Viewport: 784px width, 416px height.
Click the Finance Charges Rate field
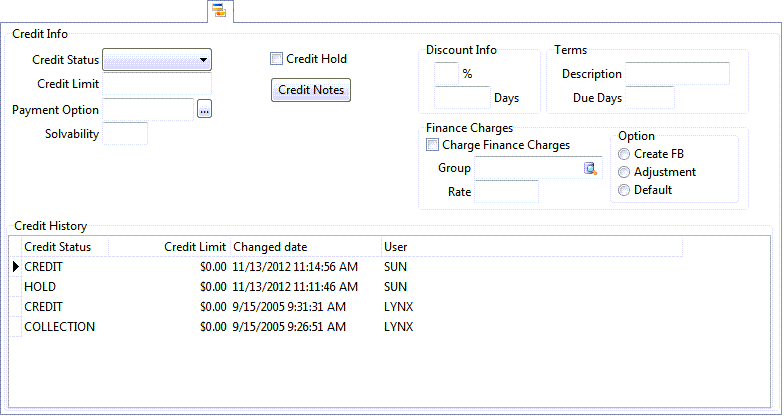pyautogui.click(x=506, y=191)
